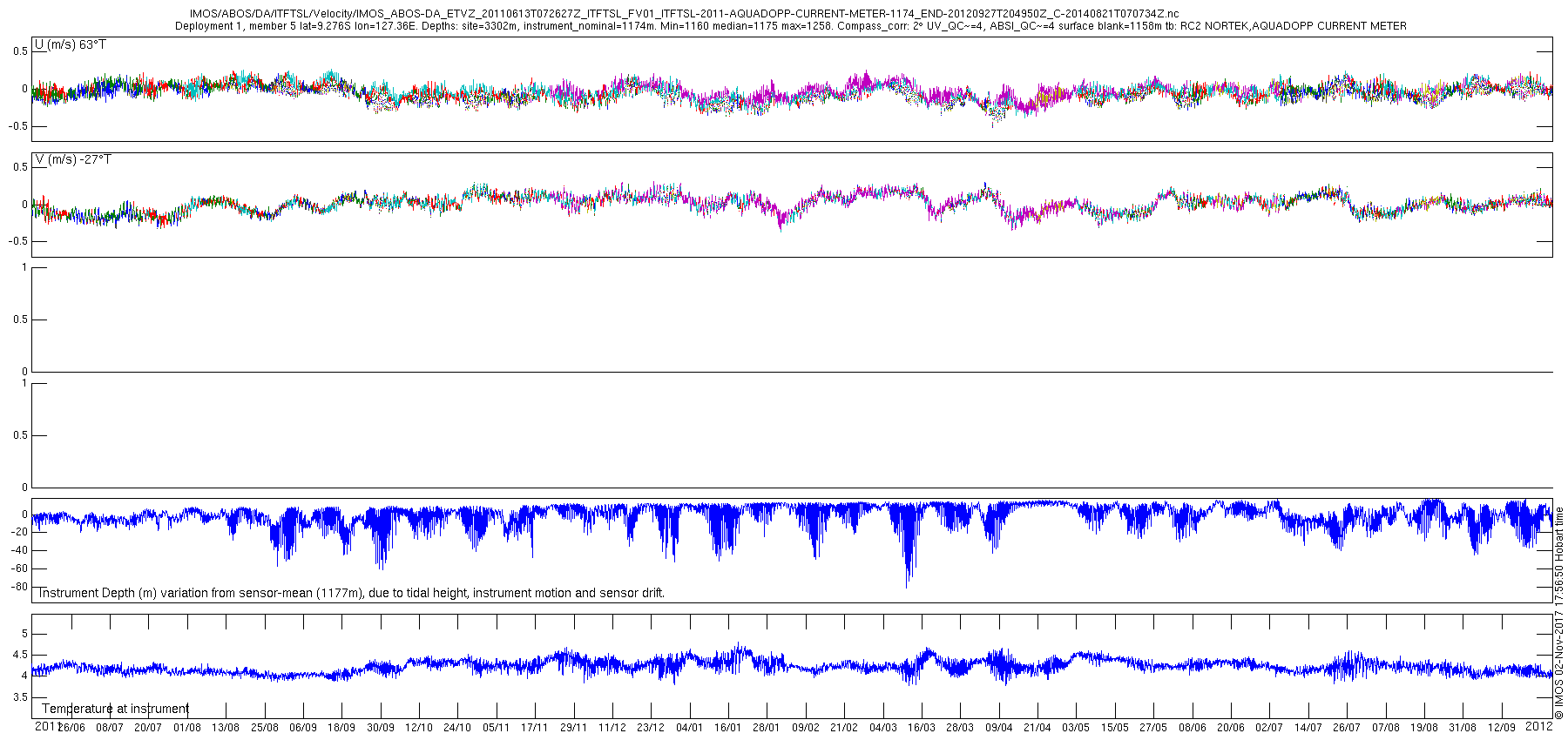Click the 24/10 date label
Screen dimensions: 1568x740
pyautogui.click(x=457, y=728)
